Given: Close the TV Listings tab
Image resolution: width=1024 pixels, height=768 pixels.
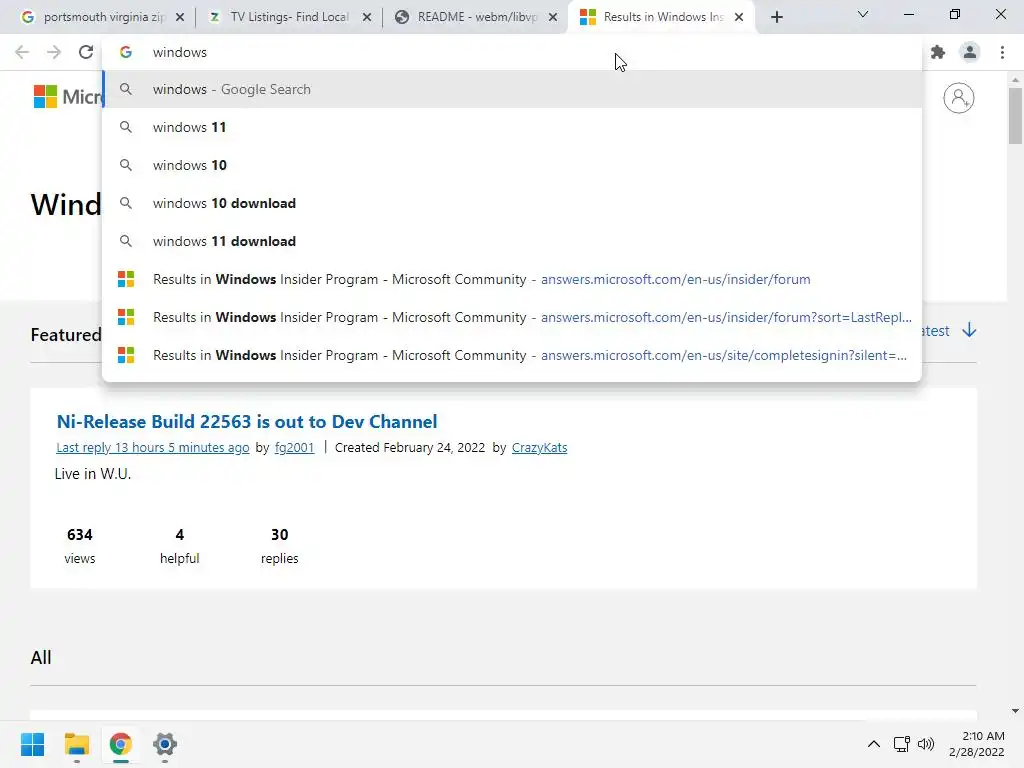Looking at the screenshot, I should pyautogui.click(x=367, y=17).
